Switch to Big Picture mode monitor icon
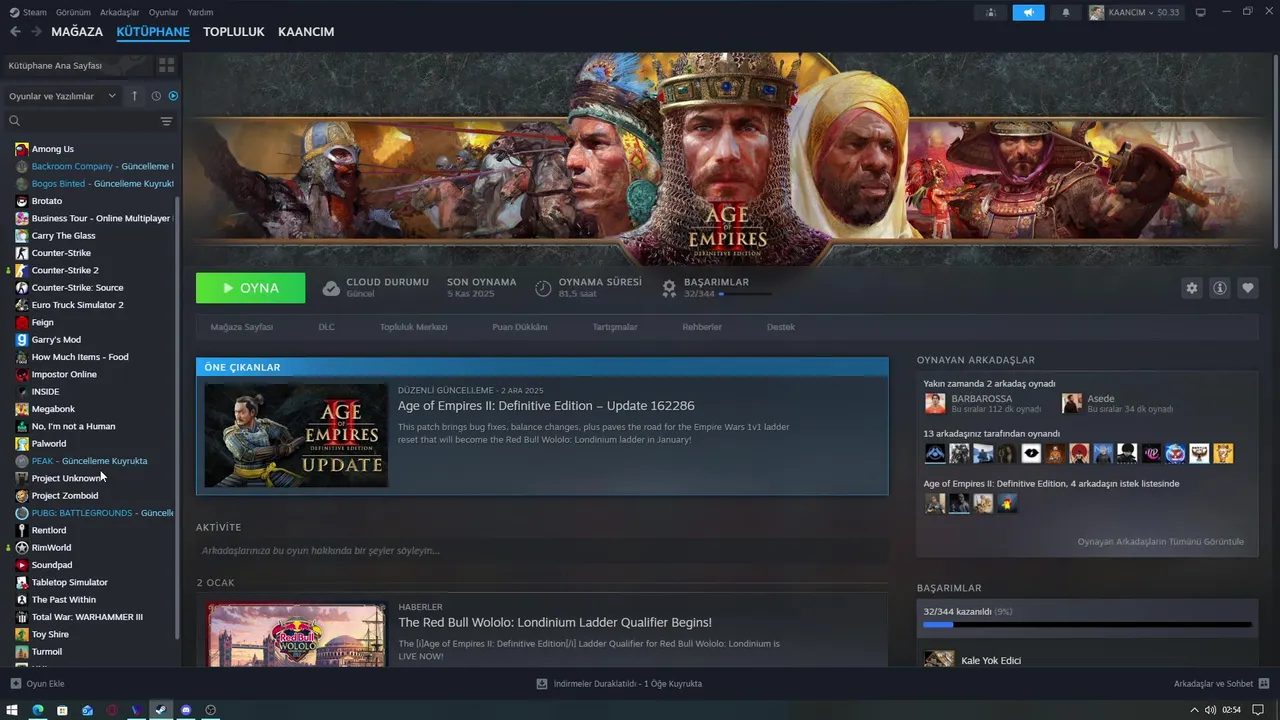 1201,12
